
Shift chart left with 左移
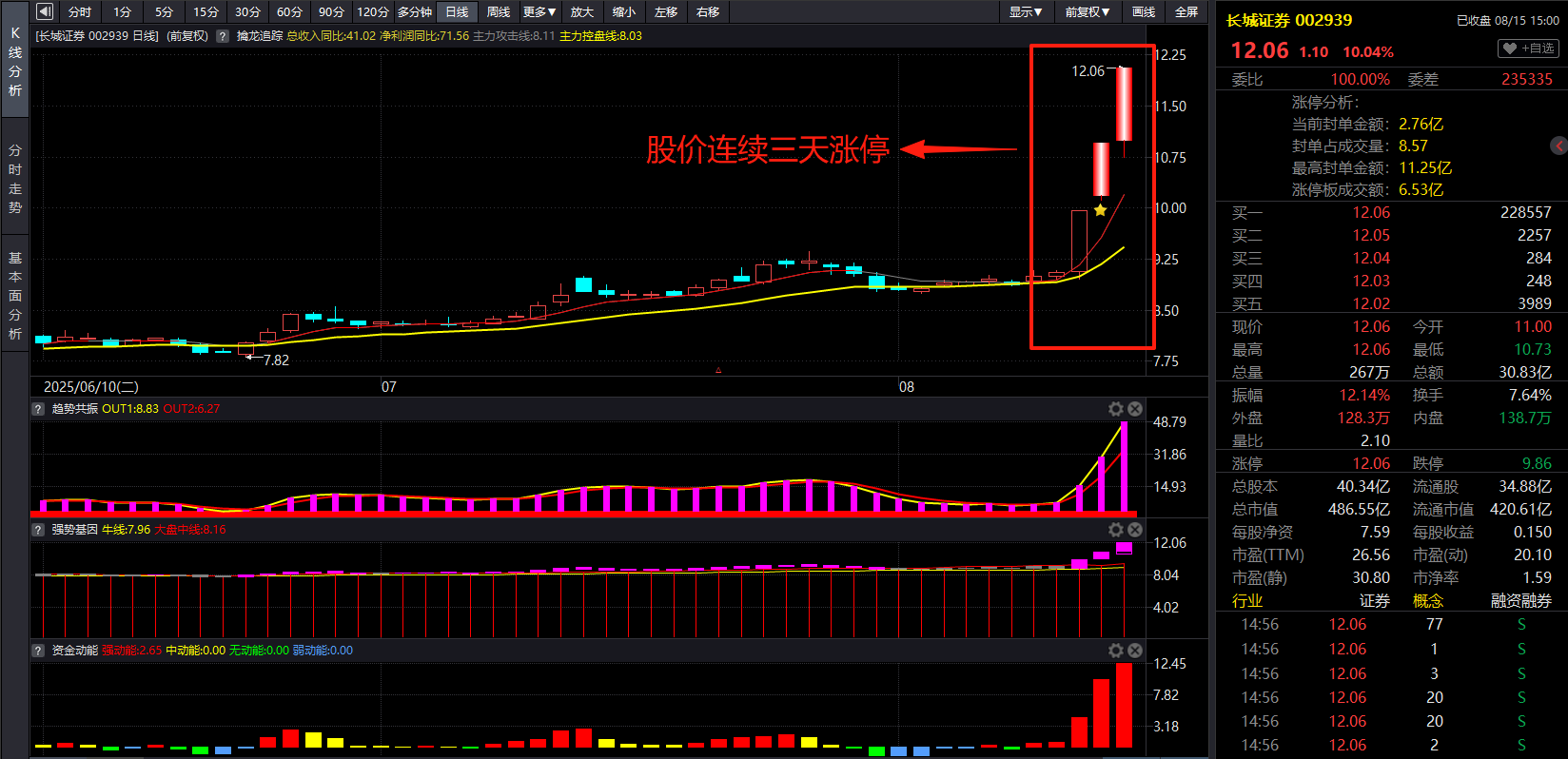[666, 11]
